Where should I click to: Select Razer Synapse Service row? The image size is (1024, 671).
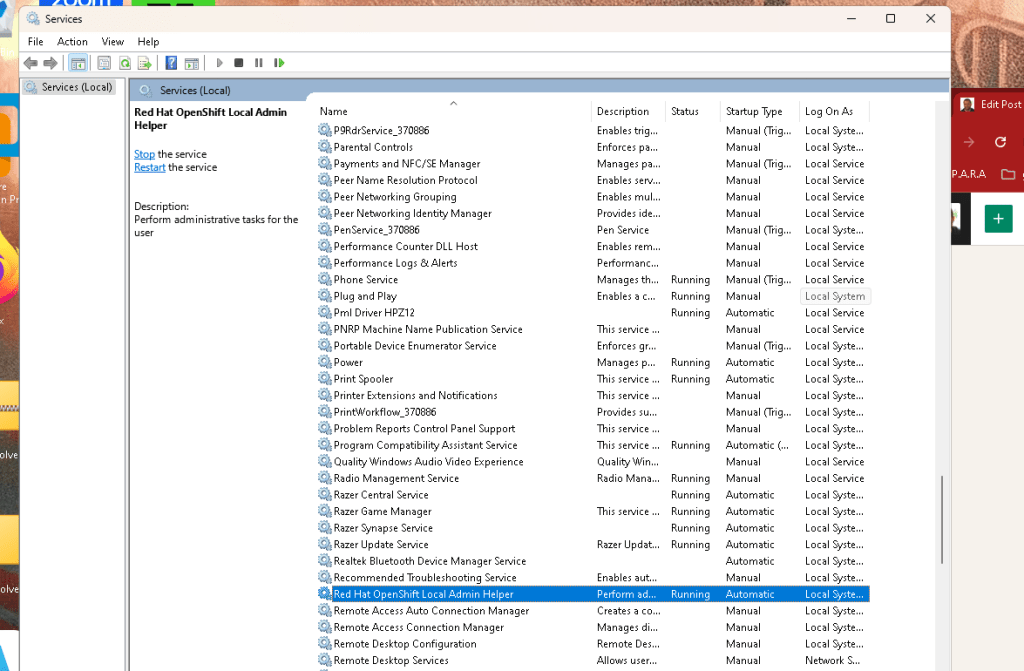tap(593, 528)
